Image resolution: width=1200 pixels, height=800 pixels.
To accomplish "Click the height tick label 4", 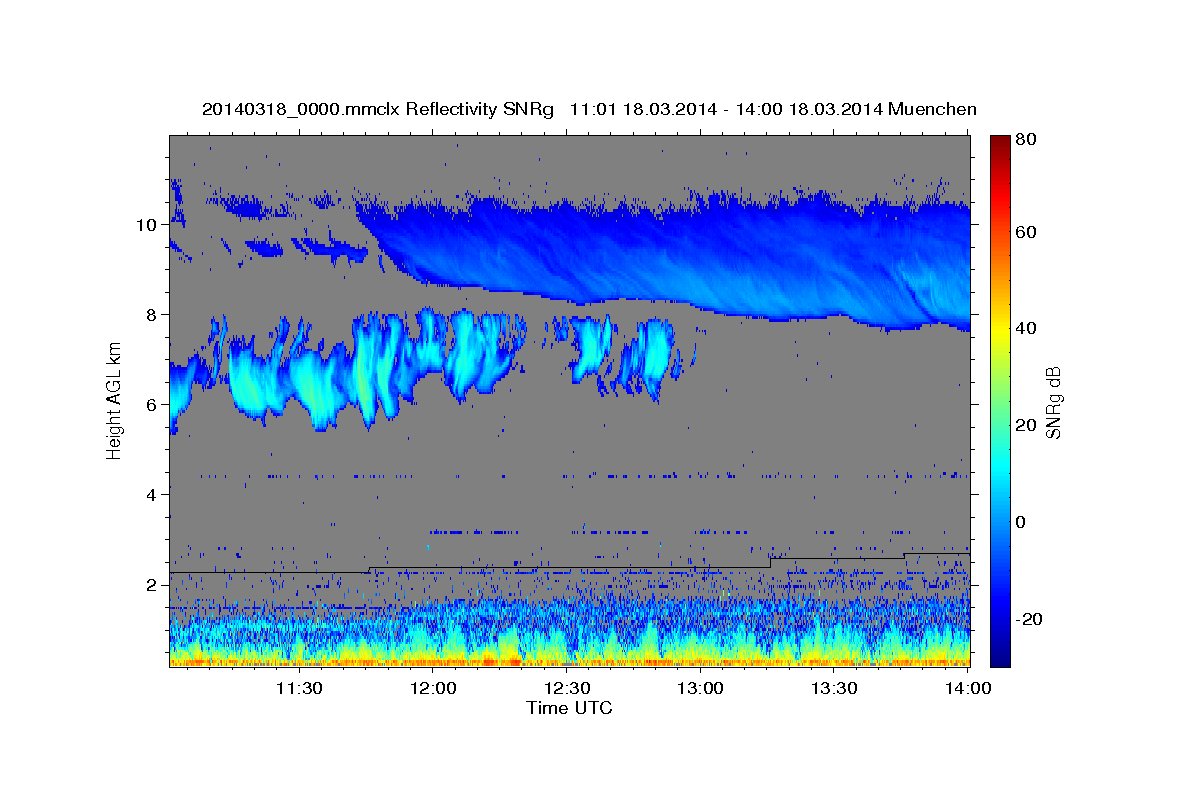I will (x=152, y=495).
